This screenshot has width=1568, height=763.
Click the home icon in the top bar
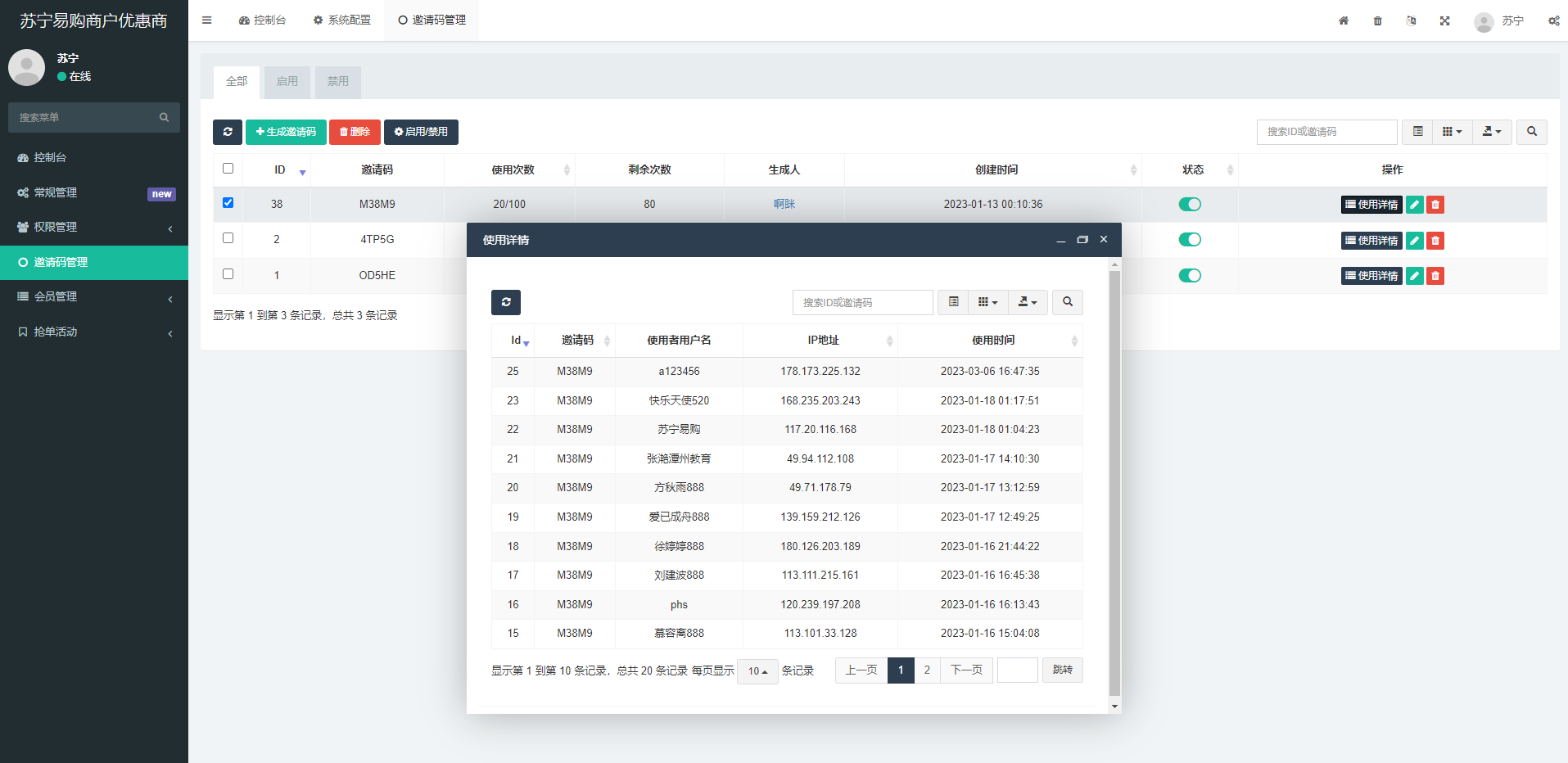click(1344, 20)
